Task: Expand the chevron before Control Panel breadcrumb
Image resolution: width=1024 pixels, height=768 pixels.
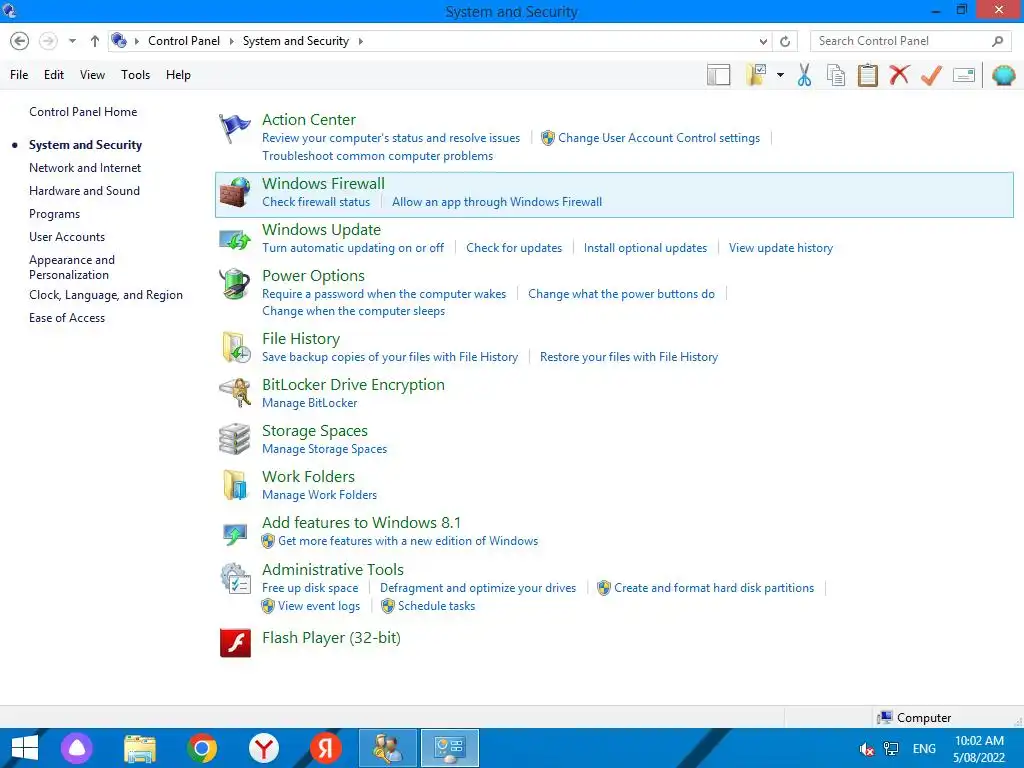Action: 137,41
